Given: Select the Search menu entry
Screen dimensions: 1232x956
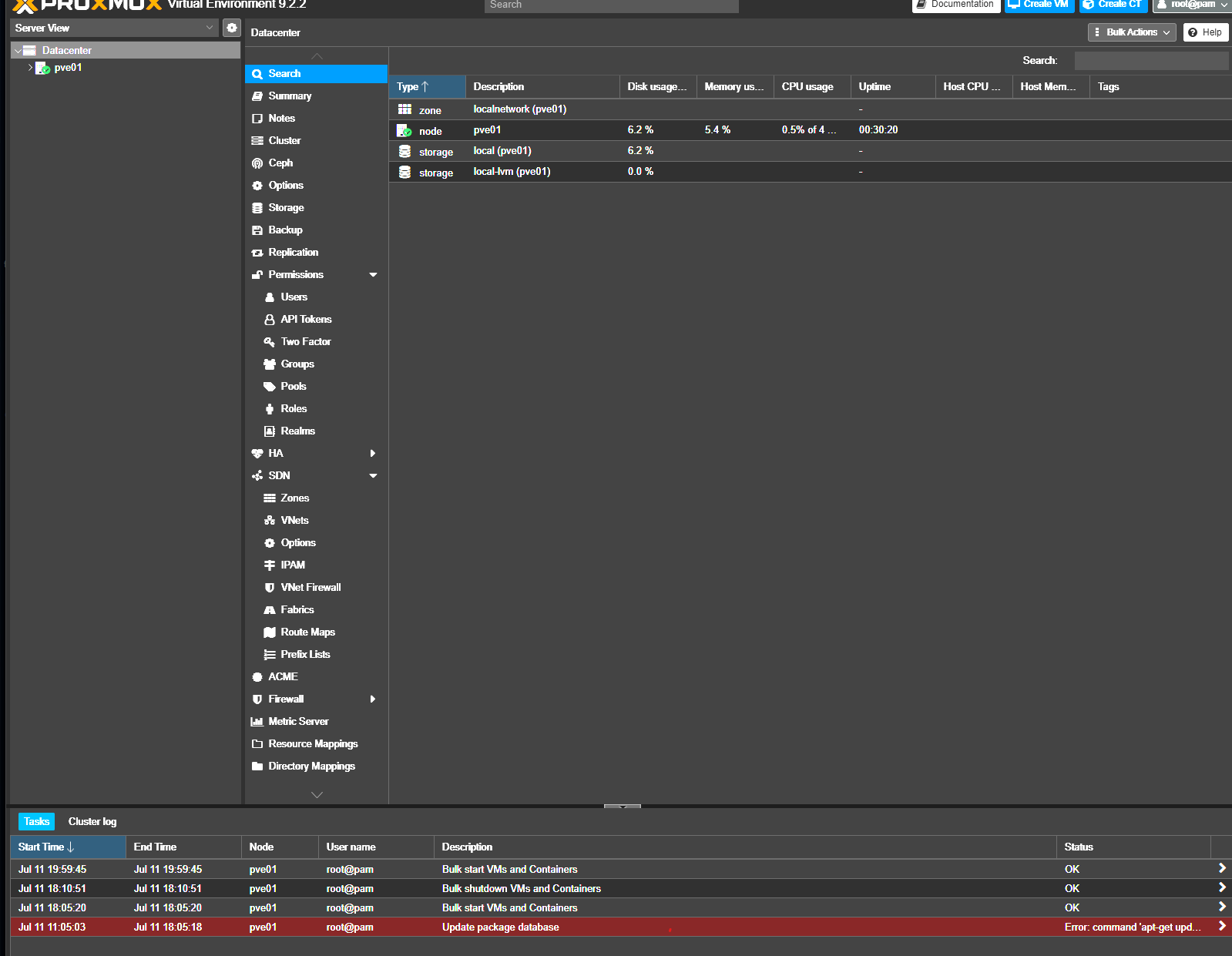Looking at the screenshot, I should (x=316, y=73).
